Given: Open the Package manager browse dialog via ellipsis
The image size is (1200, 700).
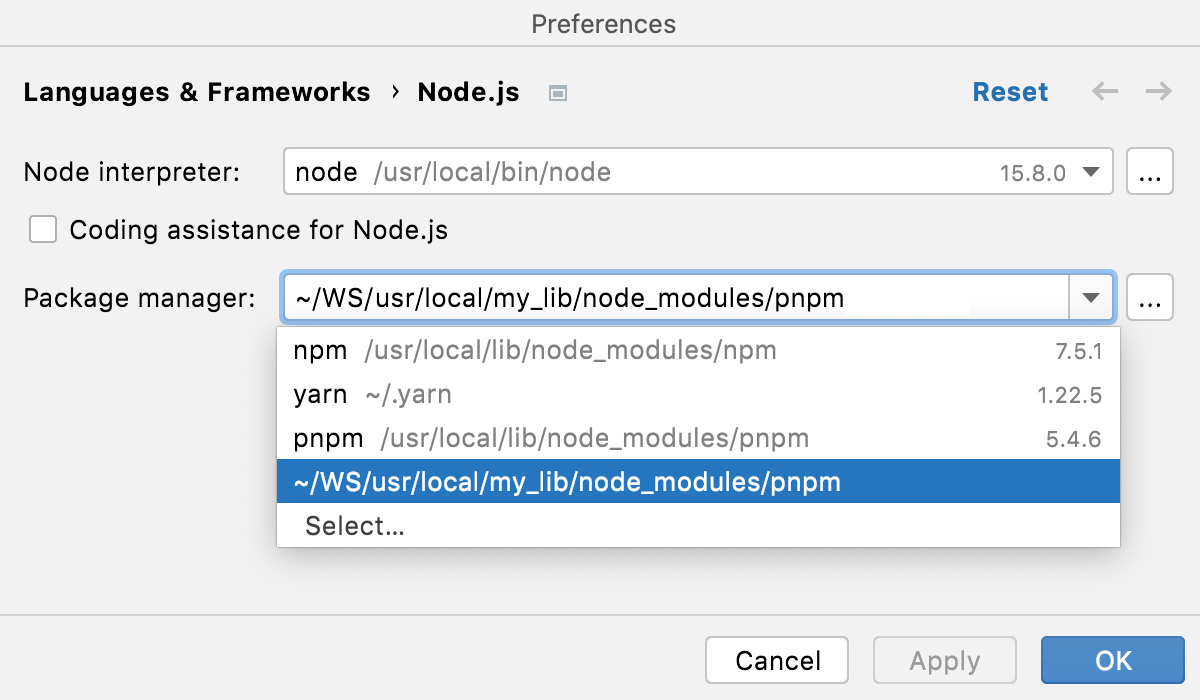Looking at the screenshot, I should (x=1150, y=297).
